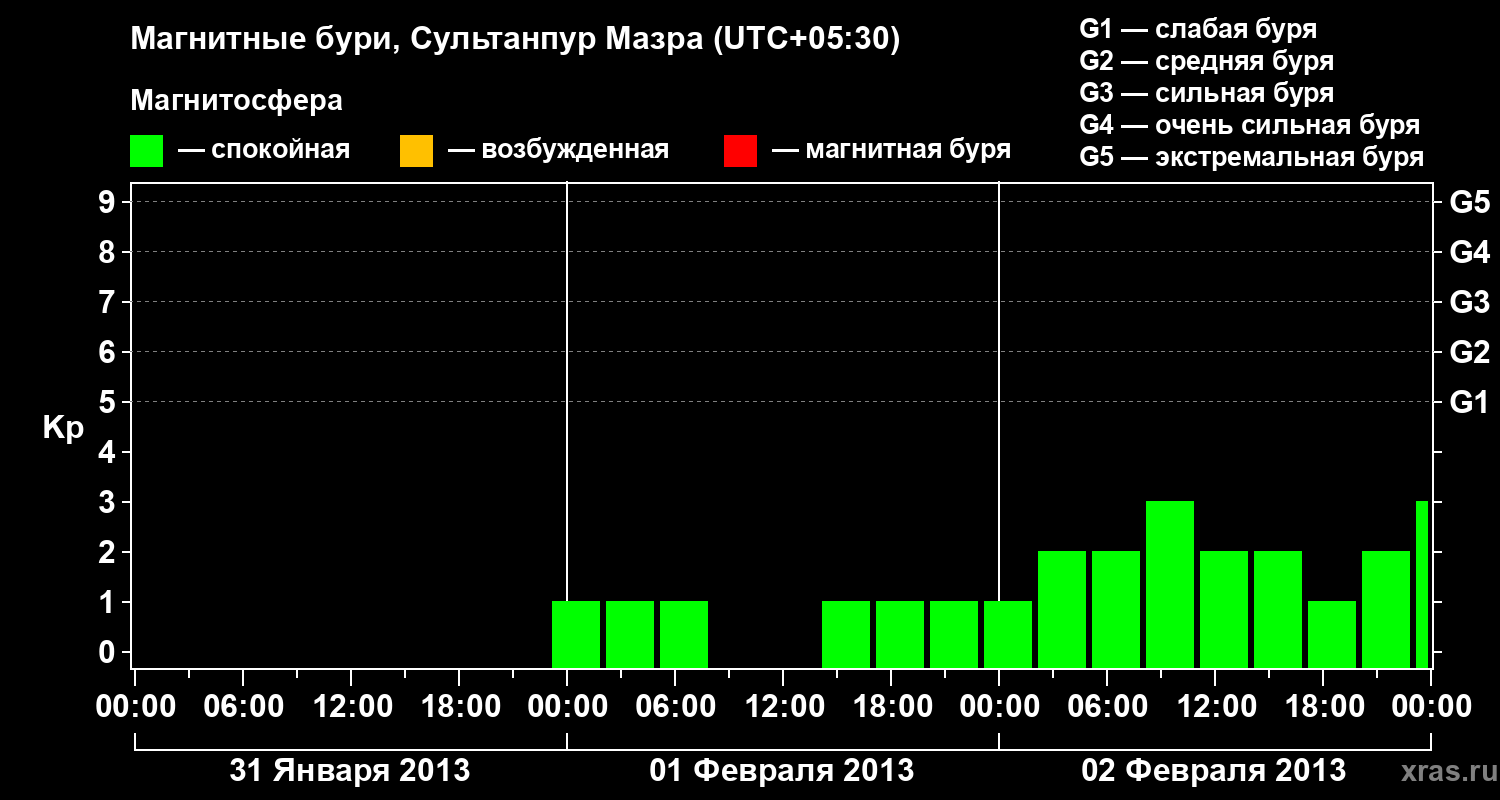Screen dimensions: 1500x800
Task: Click the 'Магнитосфера' legend heading
Action: click(236, 101)
